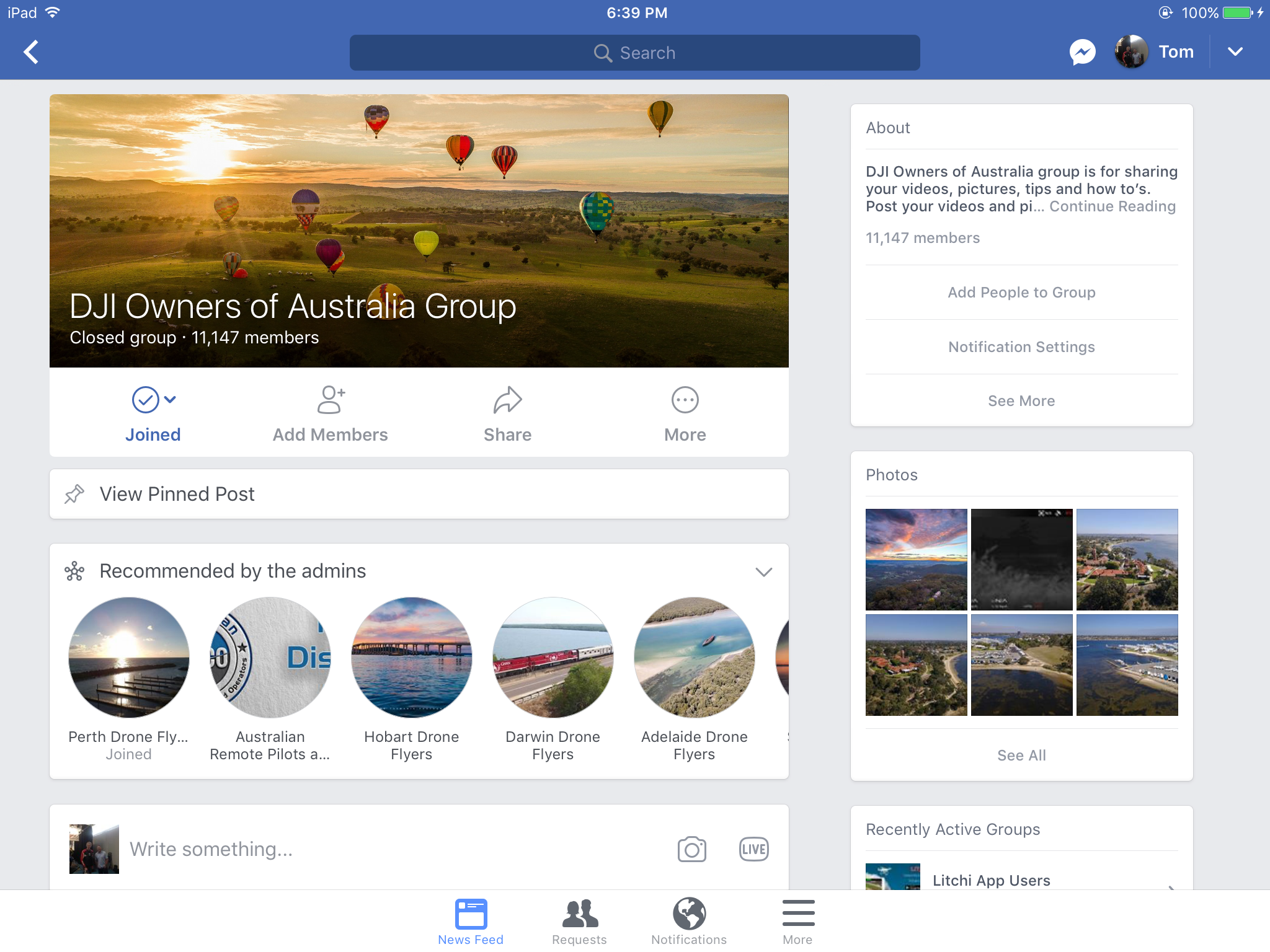Tap the Wi-Fi status icon
Viewport: 1270px width, 952px height.
tap(53, 12)
